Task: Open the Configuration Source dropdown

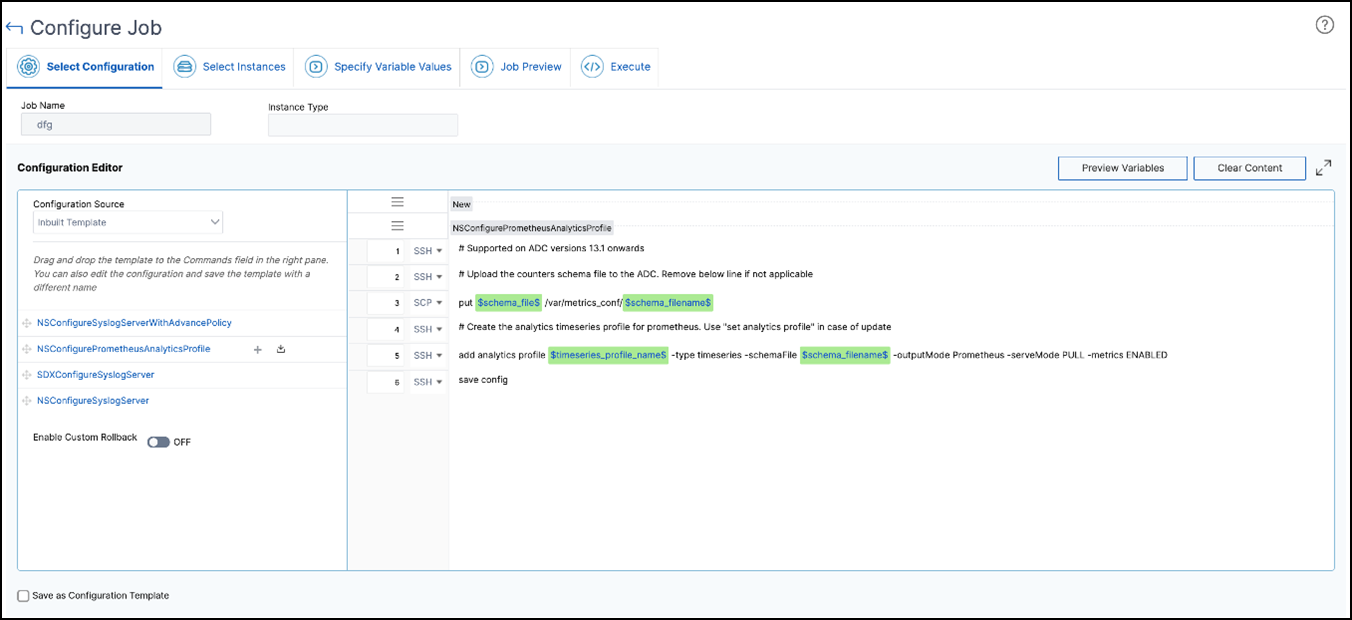Action: click(x=128, y=222)
